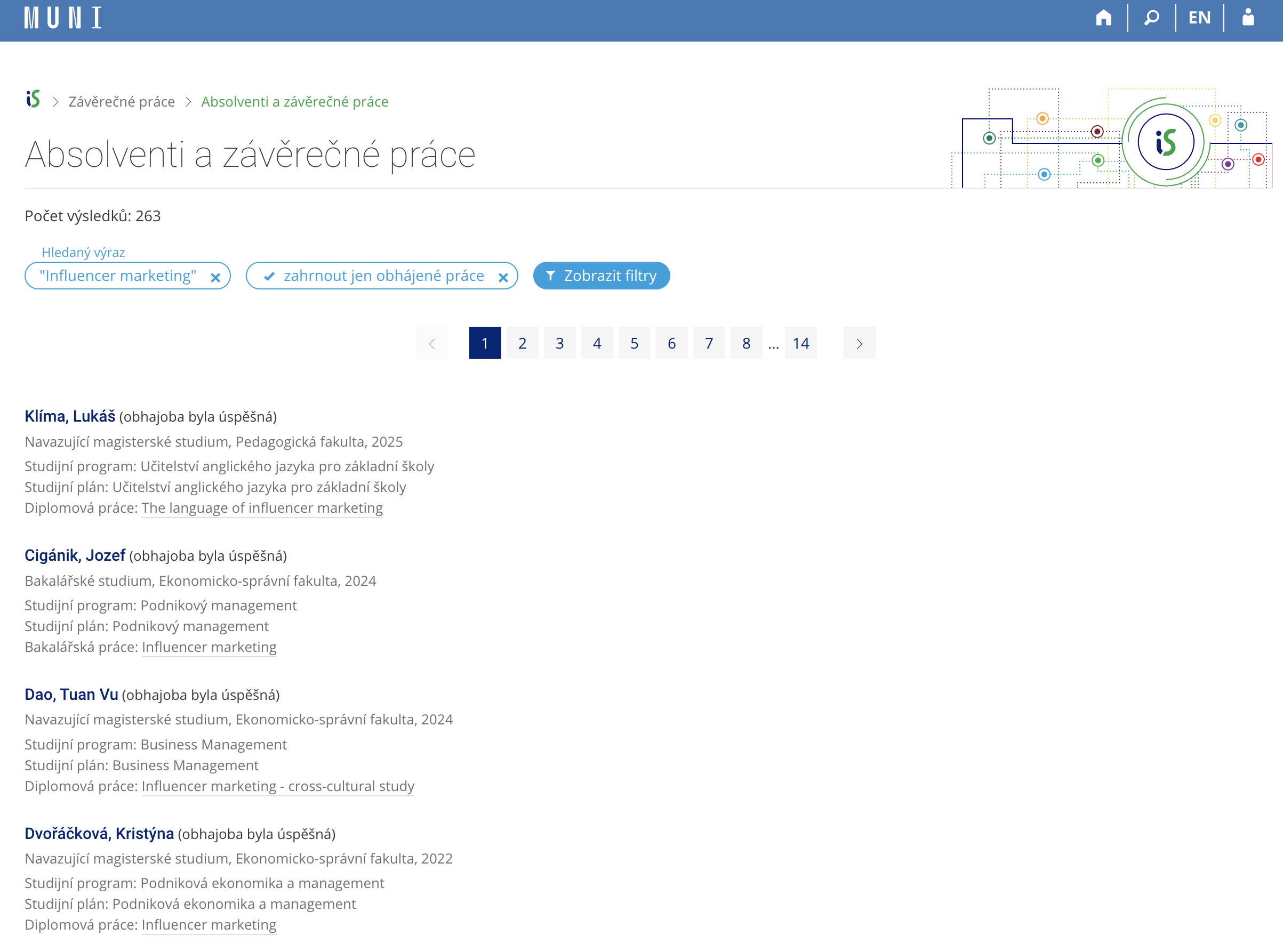Jump to last results page 14
The height and width of the screenshot is (952, 1283).
[800, 343]
